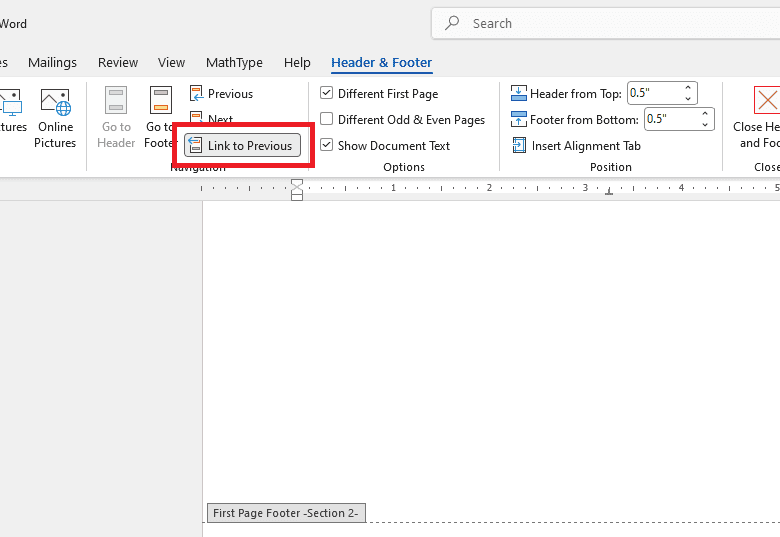The width and height of the screenshot is (780, 537).
Task: Click the search magnifier icon
Action: (x=452, y=23)
